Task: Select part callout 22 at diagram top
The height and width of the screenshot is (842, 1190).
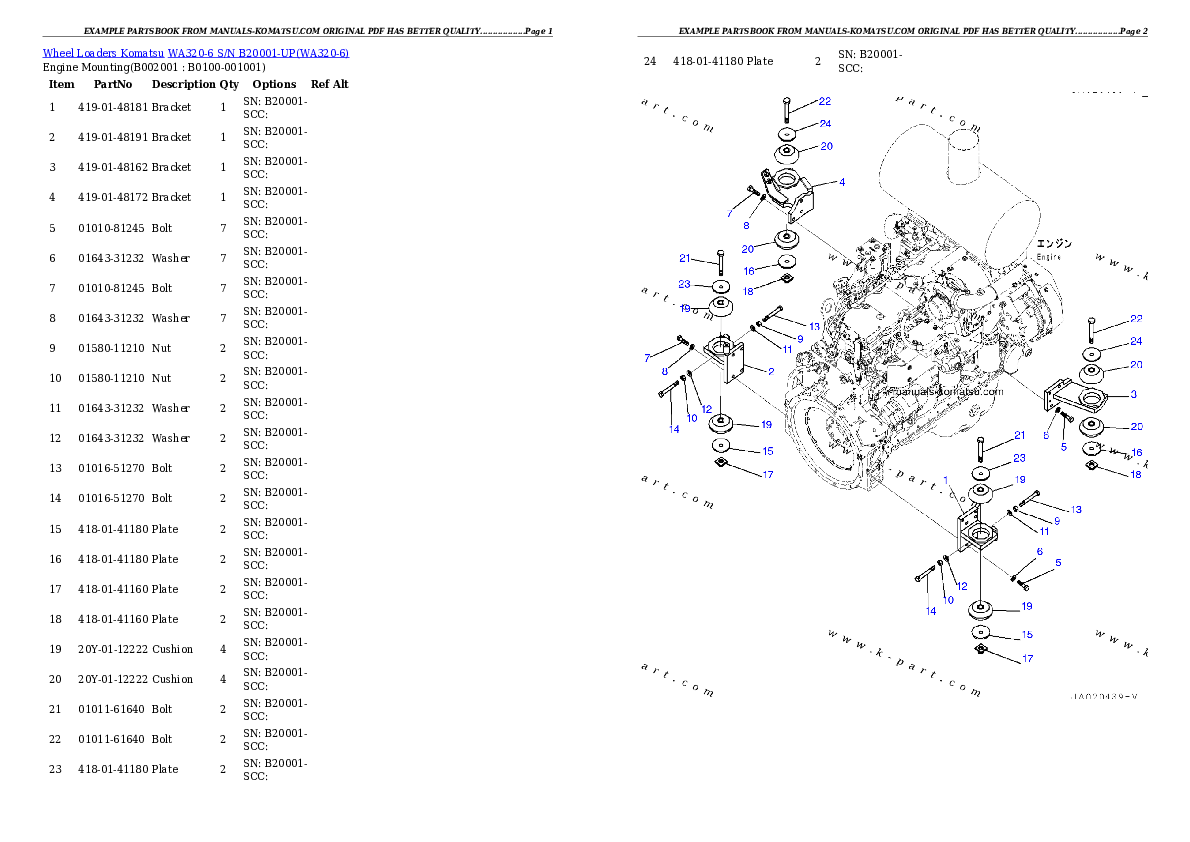Action: 823,100
